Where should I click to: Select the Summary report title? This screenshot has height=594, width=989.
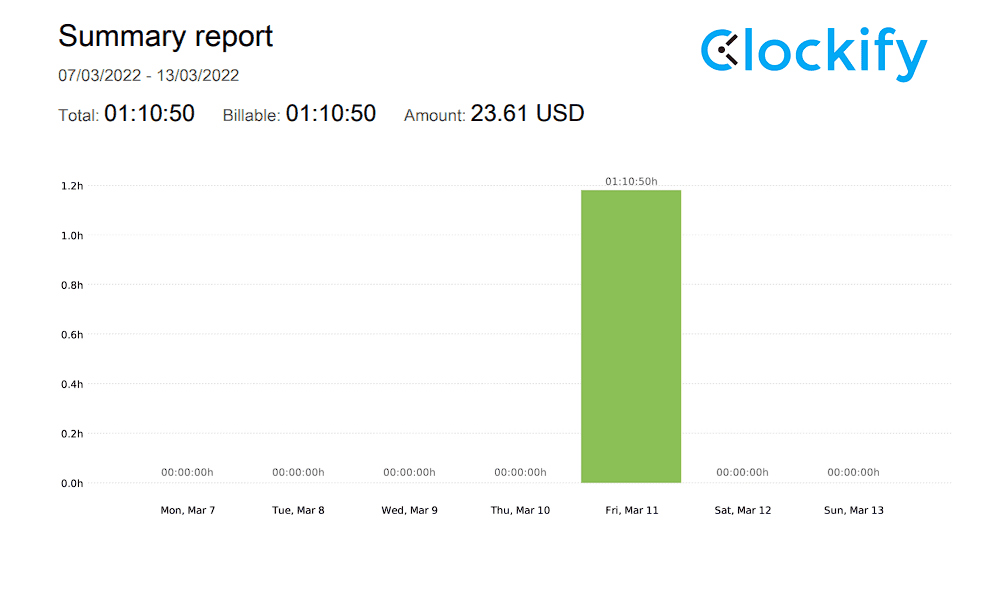(166, 37)
